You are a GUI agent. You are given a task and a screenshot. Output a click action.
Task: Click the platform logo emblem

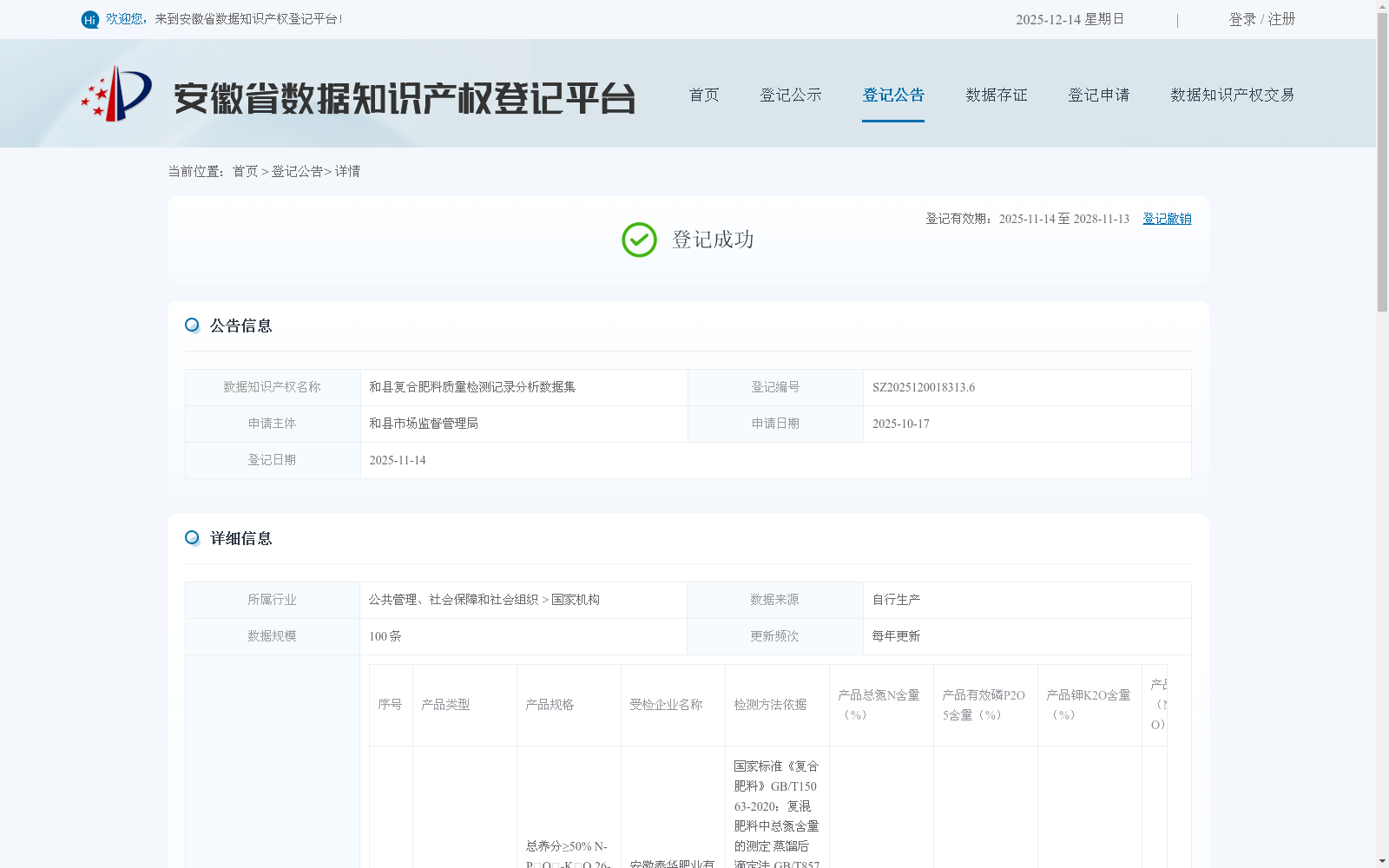click(x=116, y=94)
